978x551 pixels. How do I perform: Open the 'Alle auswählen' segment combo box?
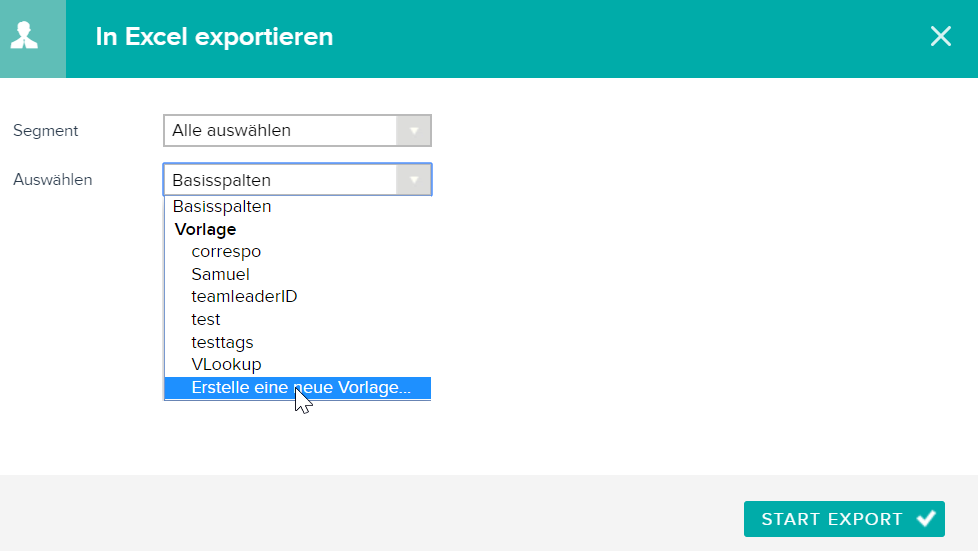297,130
